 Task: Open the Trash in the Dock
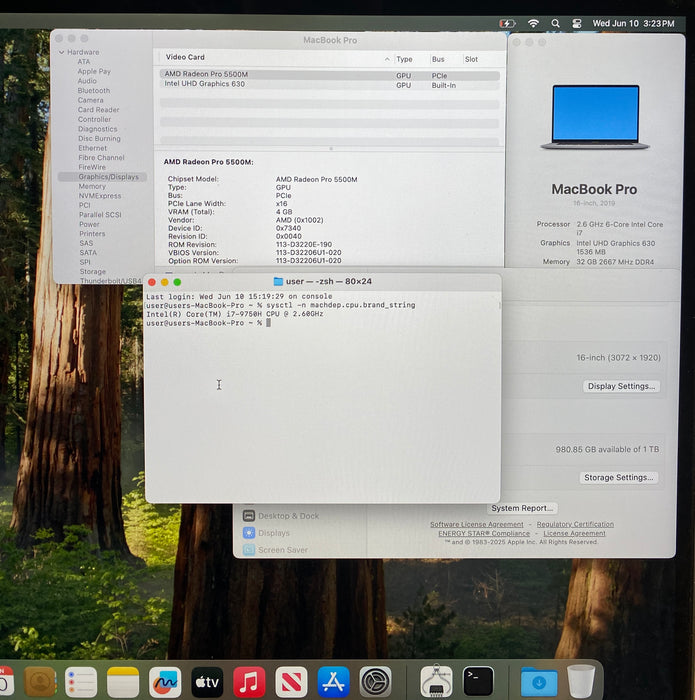[581, 682]
